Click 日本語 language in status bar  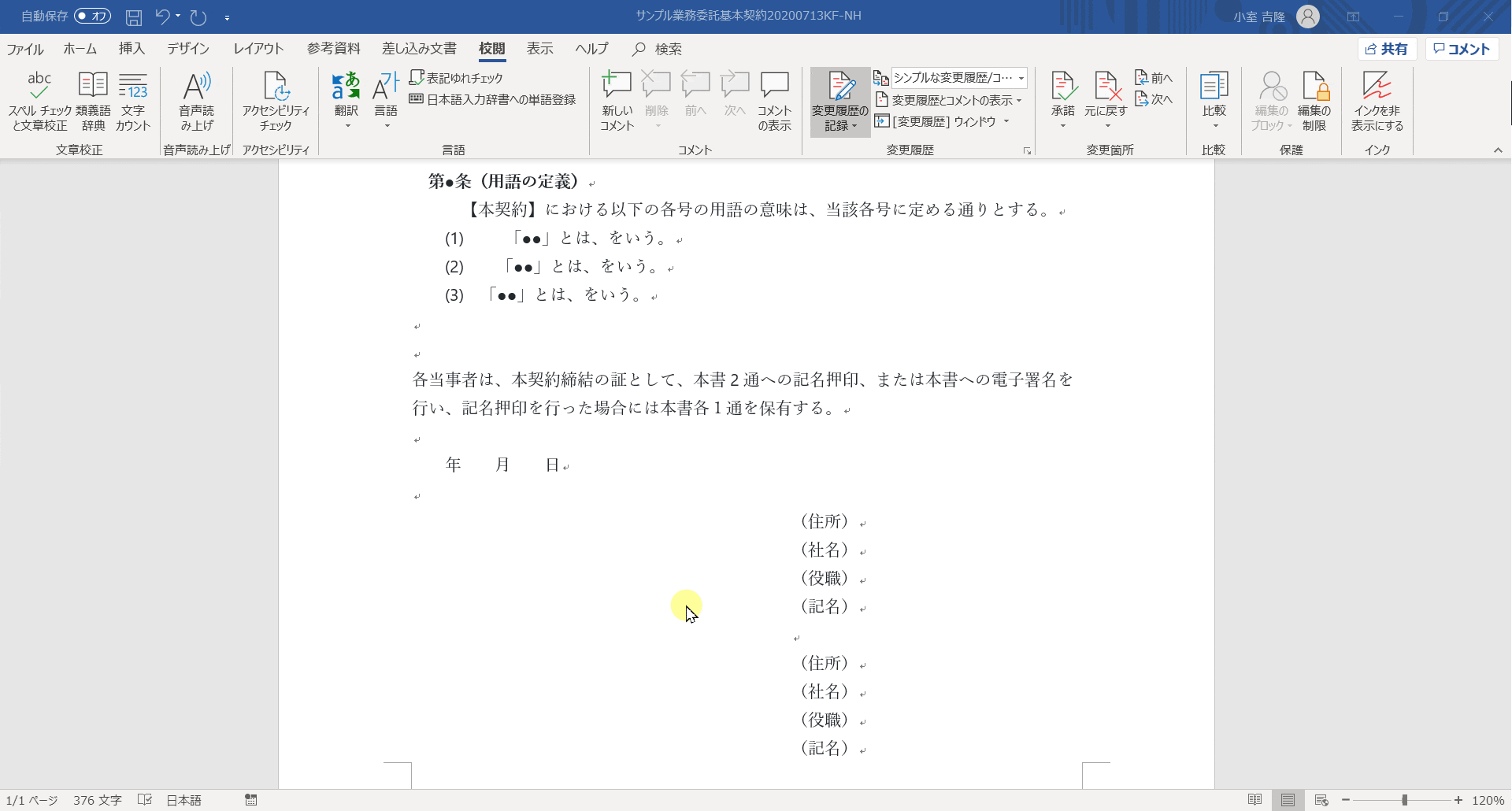tap(184, 800)
